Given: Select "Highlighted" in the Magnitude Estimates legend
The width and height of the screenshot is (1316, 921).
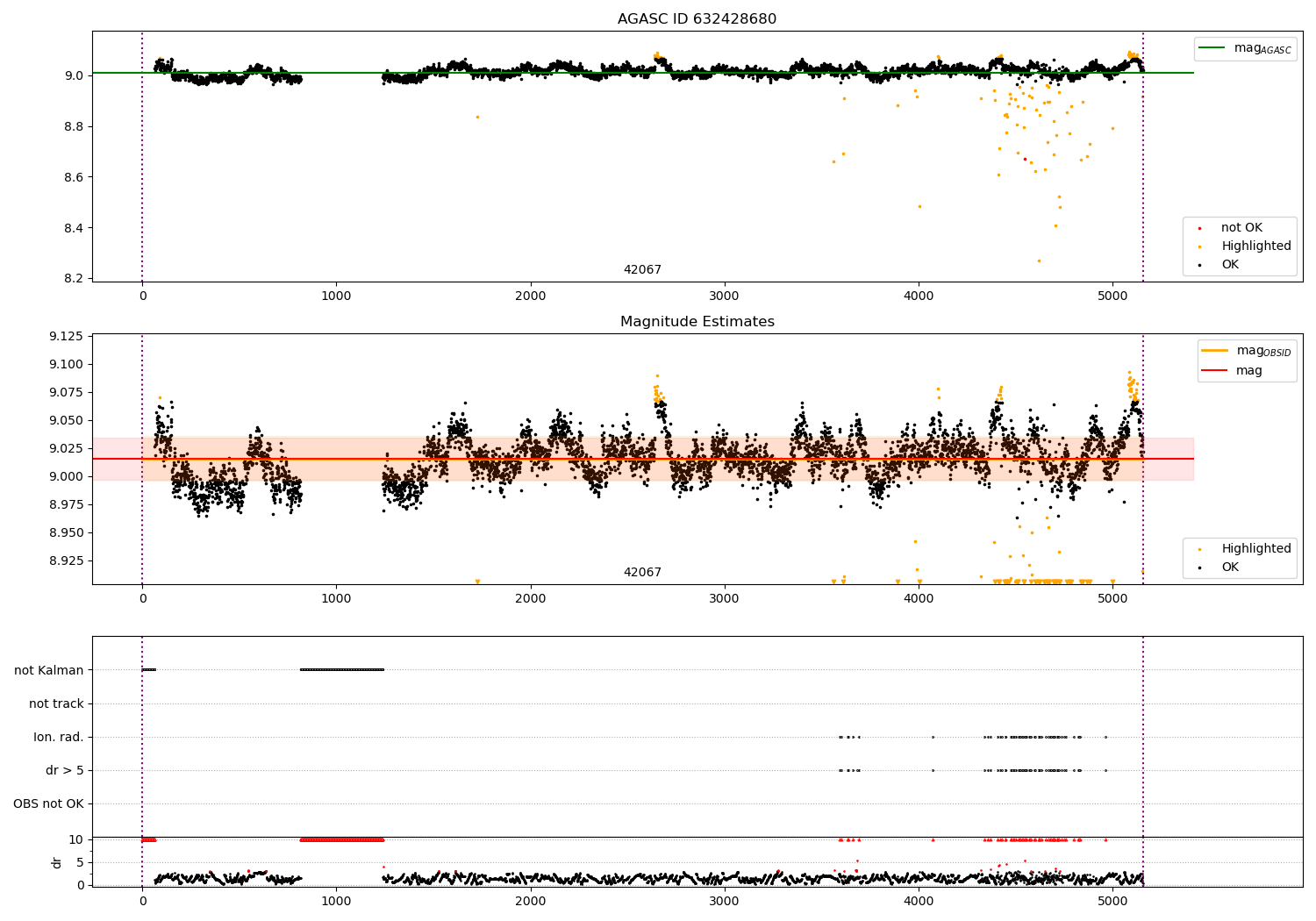Looking at the screenshot, I should pos(1256,549).
